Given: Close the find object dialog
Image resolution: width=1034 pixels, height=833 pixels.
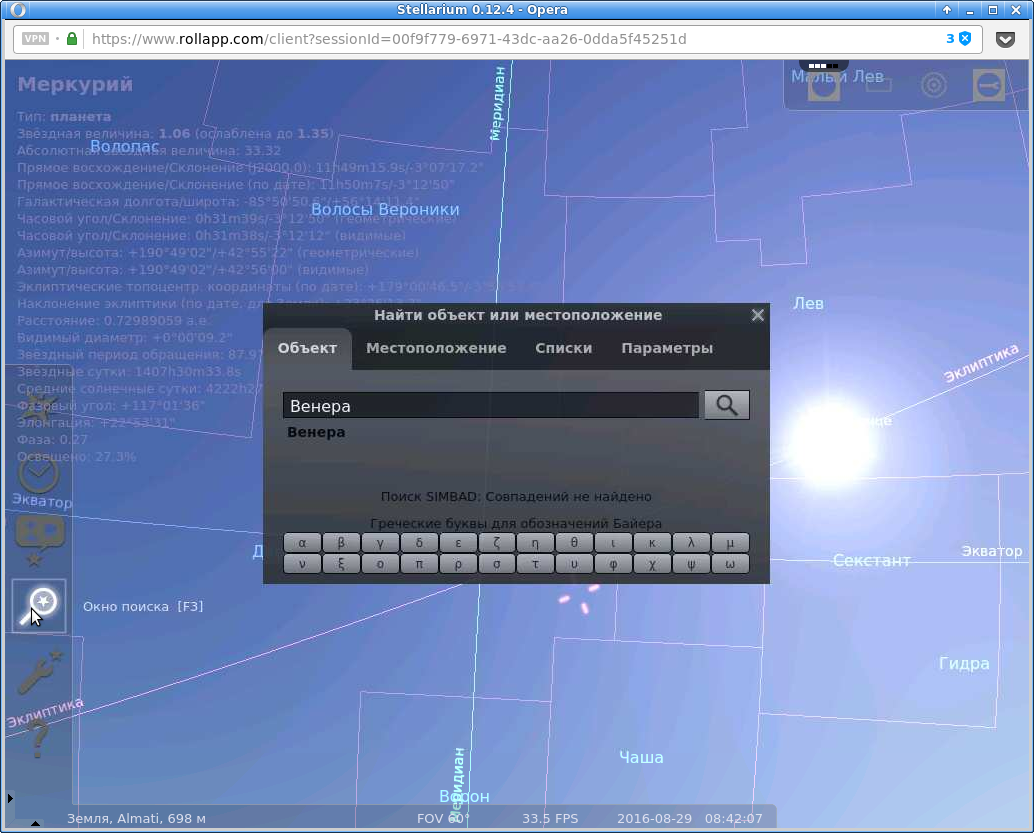Looking at the screenshot, I should [x=758, y=315].
